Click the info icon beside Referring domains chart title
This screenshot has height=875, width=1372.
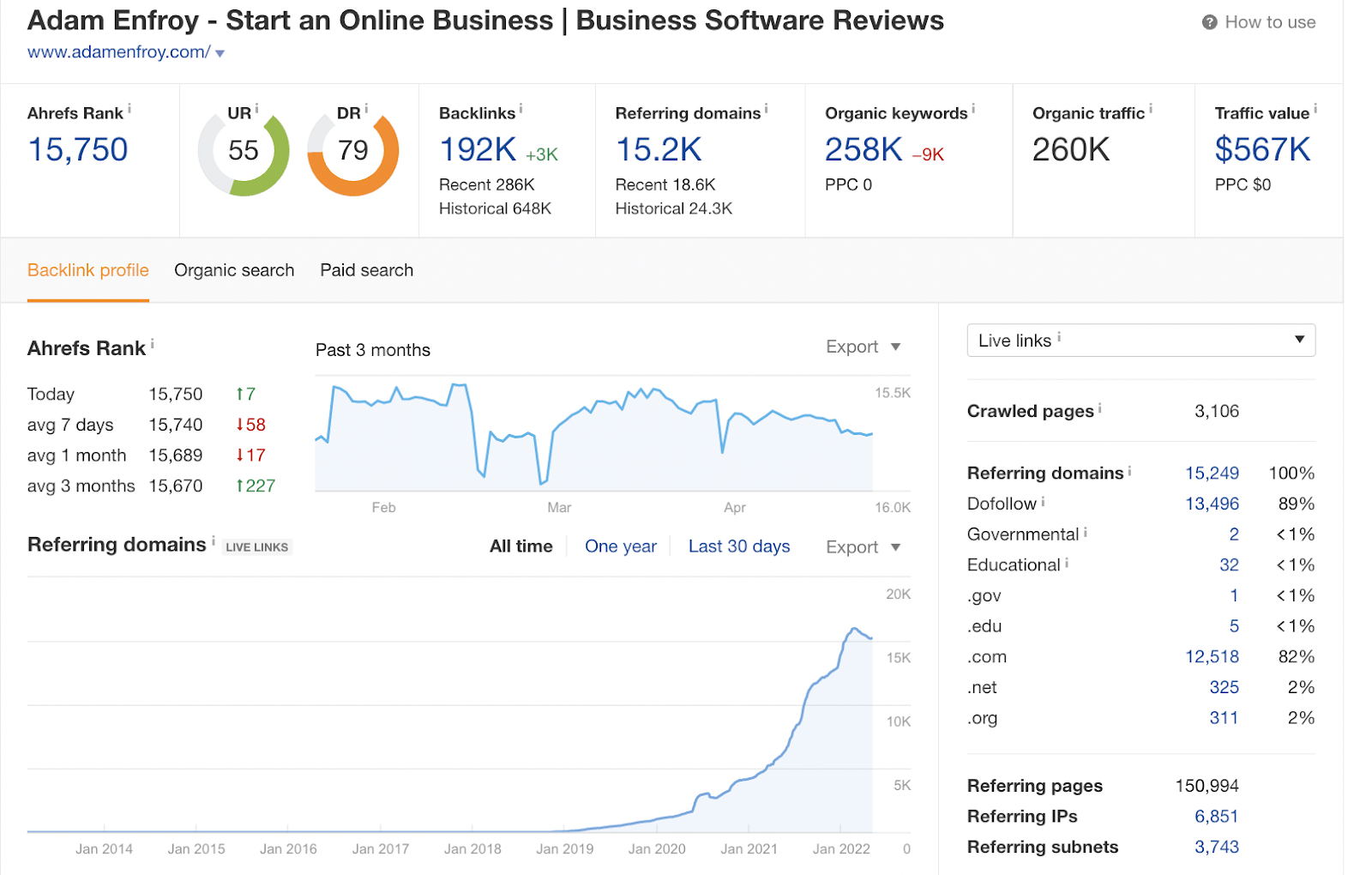point(214,540)
